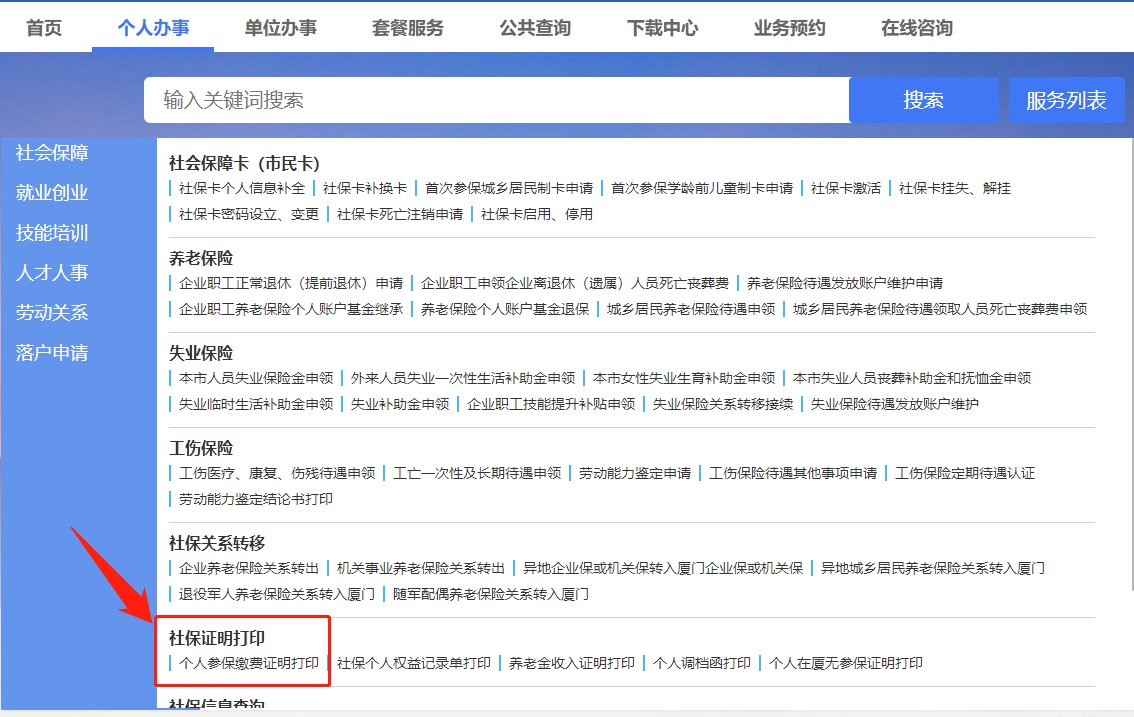The height and width of the screenshot is (717, 1134).
Task: Open 落户申请 in the left sidebar
Action: (52, 353)
